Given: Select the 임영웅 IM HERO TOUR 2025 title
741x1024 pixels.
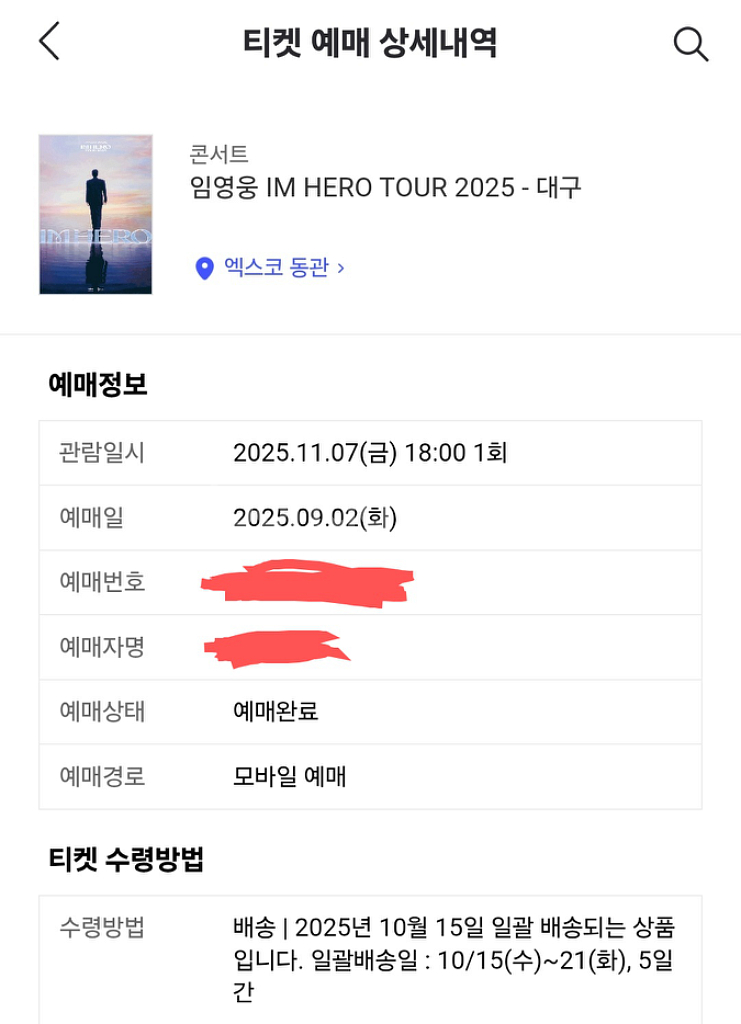Looking at the screenshot, I should point(385,187).
